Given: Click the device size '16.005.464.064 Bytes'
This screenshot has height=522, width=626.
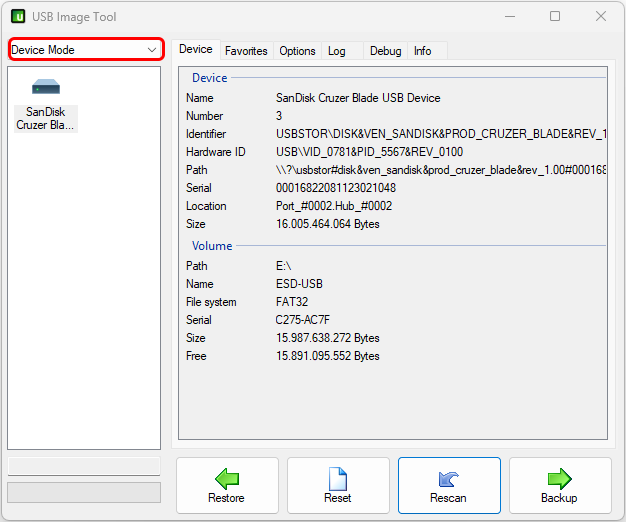Looking at the screenshot, I should pos(327,224).
